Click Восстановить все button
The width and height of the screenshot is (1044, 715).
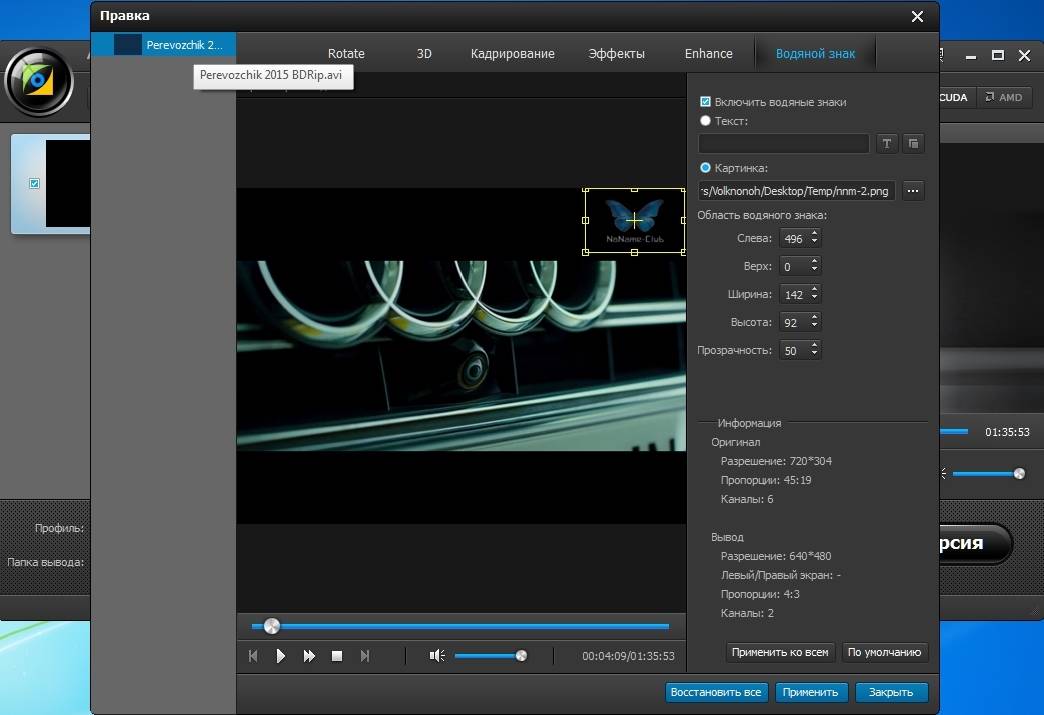point(716,692)
